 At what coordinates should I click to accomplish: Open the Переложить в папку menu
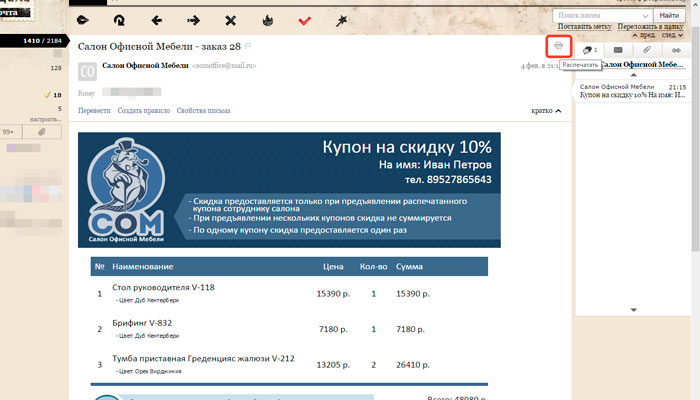pos(650,26)
